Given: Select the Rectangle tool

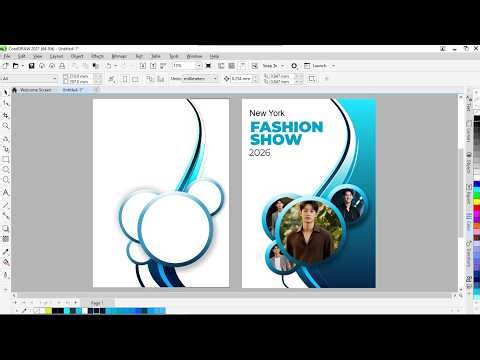Looking at the screenshot, I should point(6,160).
